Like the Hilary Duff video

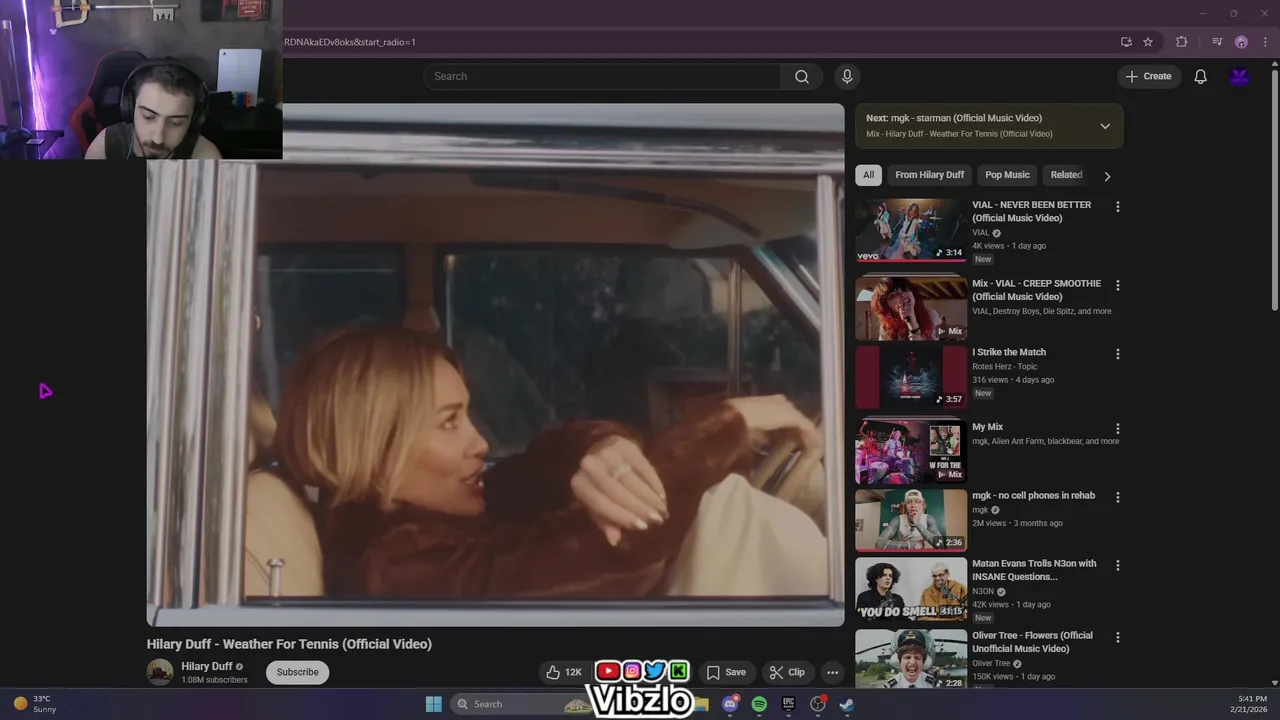(563, 672)
